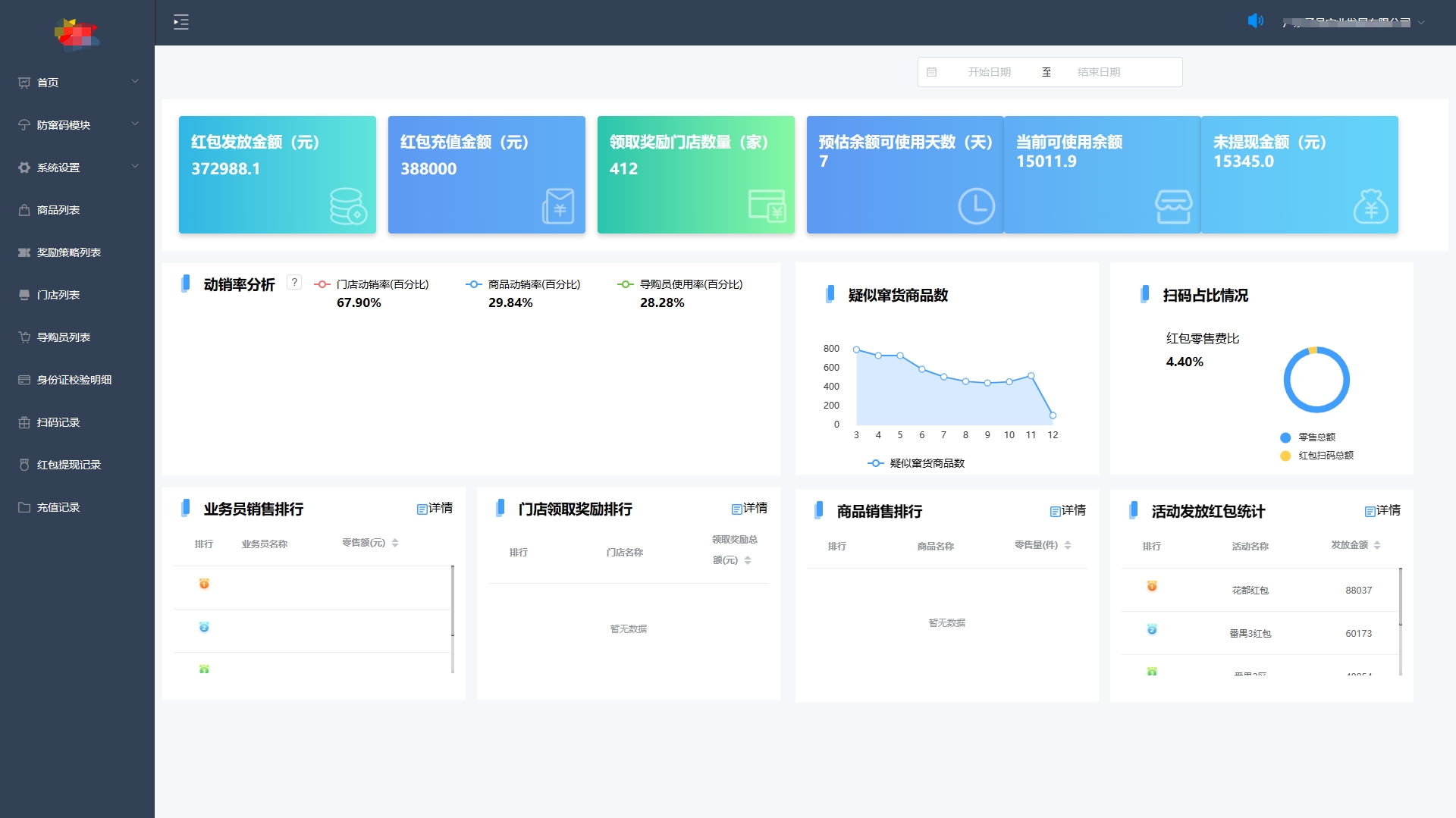The width and height of the screenshot is (1456, 818).
Task: Click the 4.40% 红包零售费比 value
Action: pyautogui.click(x=1185, y=362)
